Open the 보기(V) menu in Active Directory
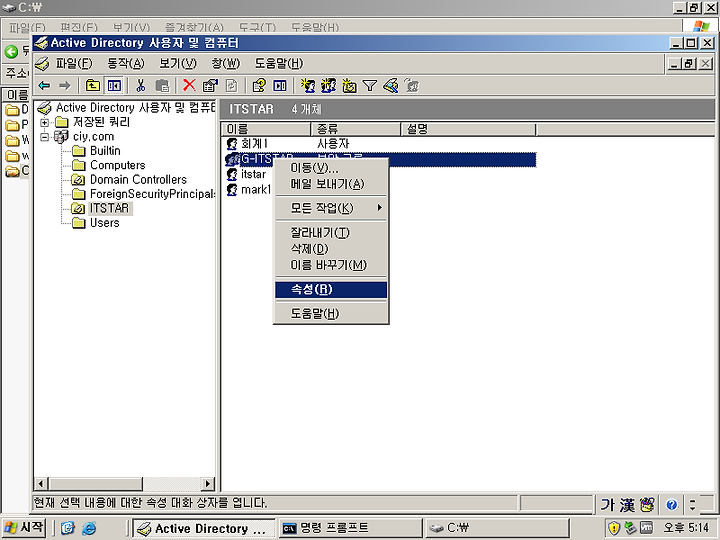The width and height of the screenshot is (720, 540). pos(177,63)
